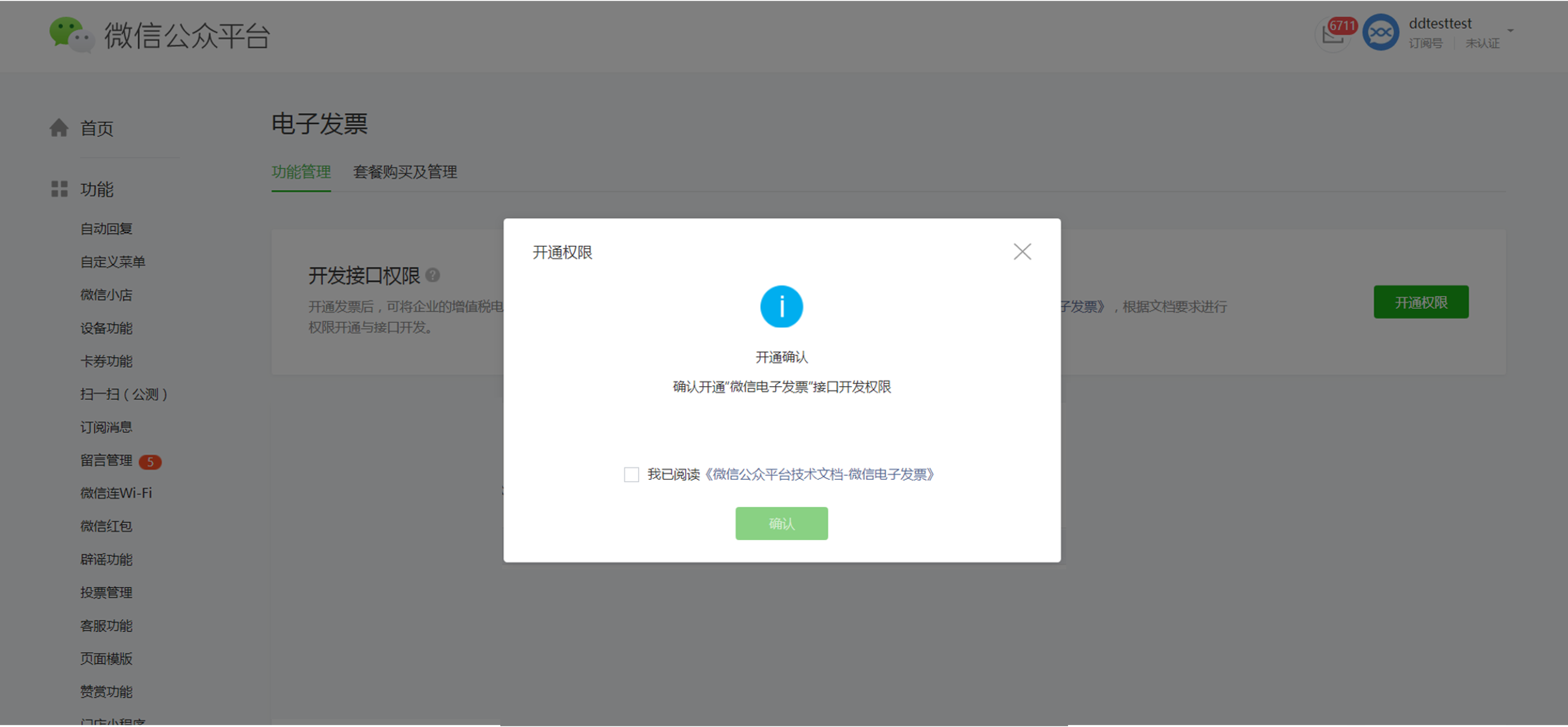This screenshot has width=1568, height=727.
Task: Open 留言管理 in sidebar
Action: [107, 460]
